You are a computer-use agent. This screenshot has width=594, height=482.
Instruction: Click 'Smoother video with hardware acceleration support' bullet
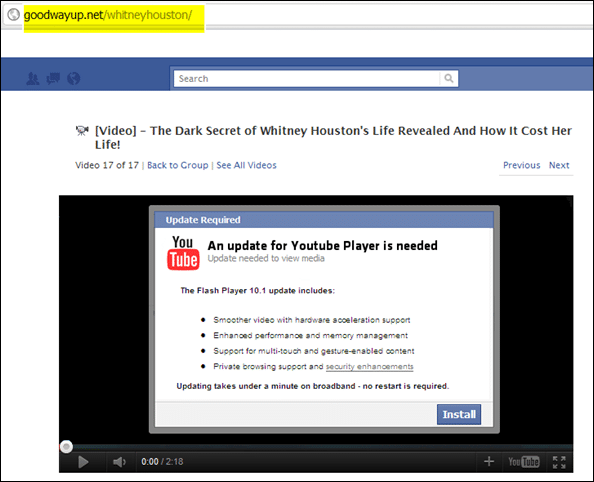312,320
